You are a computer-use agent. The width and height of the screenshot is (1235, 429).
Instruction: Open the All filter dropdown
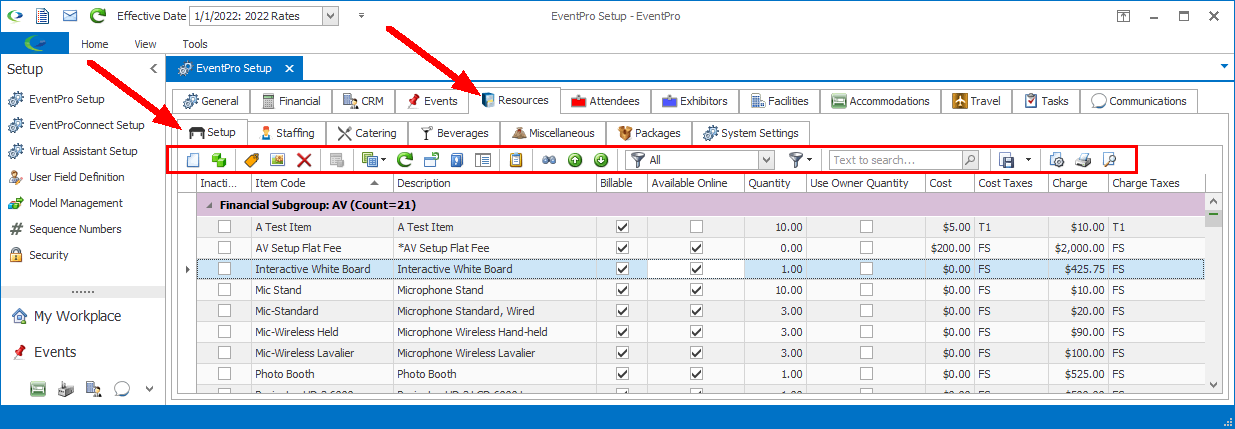[x=766, y=160]
